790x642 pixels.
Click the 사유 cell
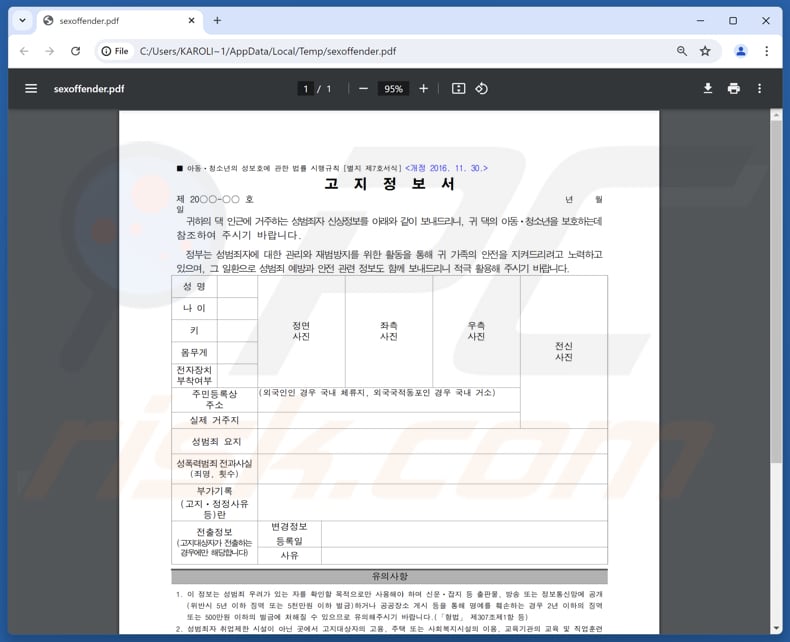[x=290, y=555]
